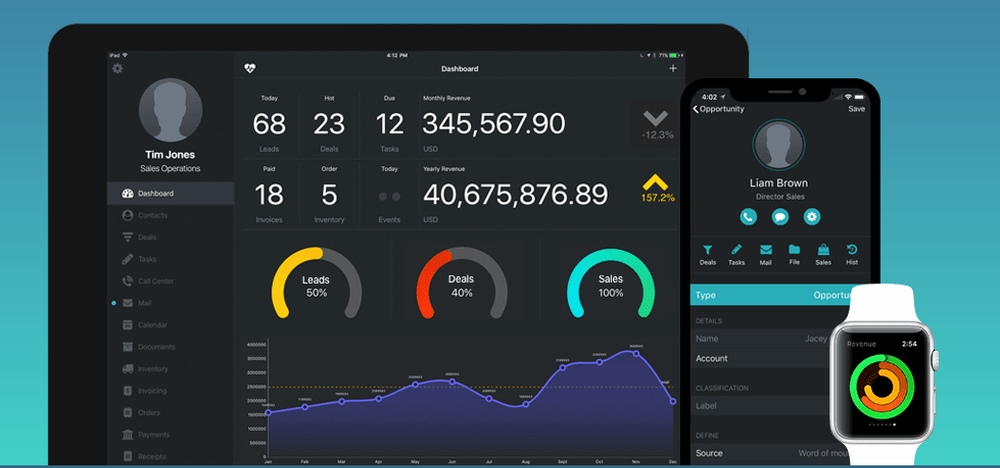Open settings gear on iPad sidebar

117,68
